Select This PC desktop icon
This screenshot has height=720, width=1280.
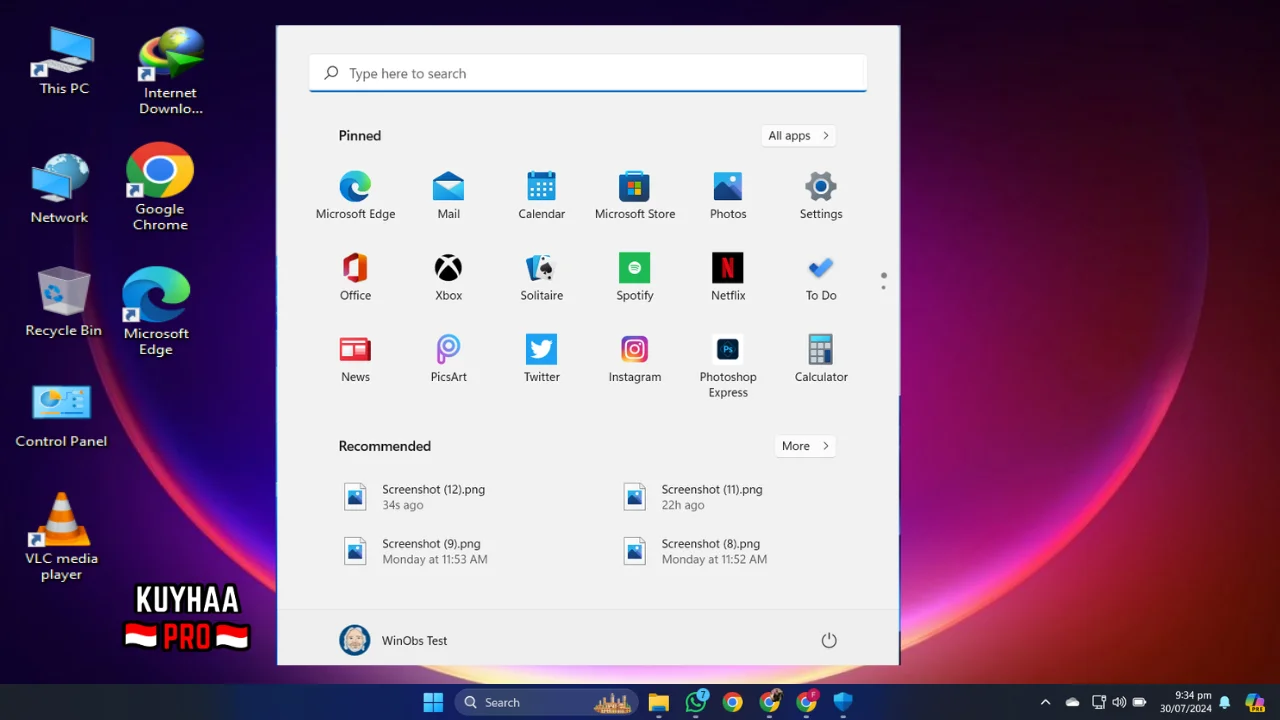(x=64, y=62)
